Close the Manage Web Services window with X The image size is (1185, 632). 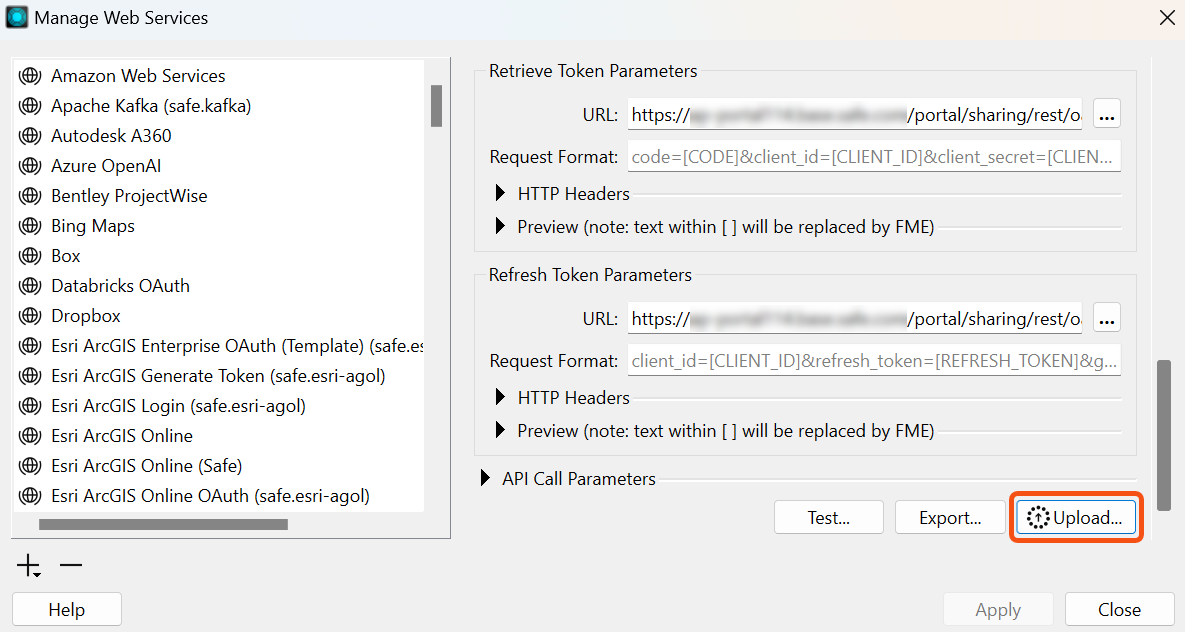coord(1167,17)
